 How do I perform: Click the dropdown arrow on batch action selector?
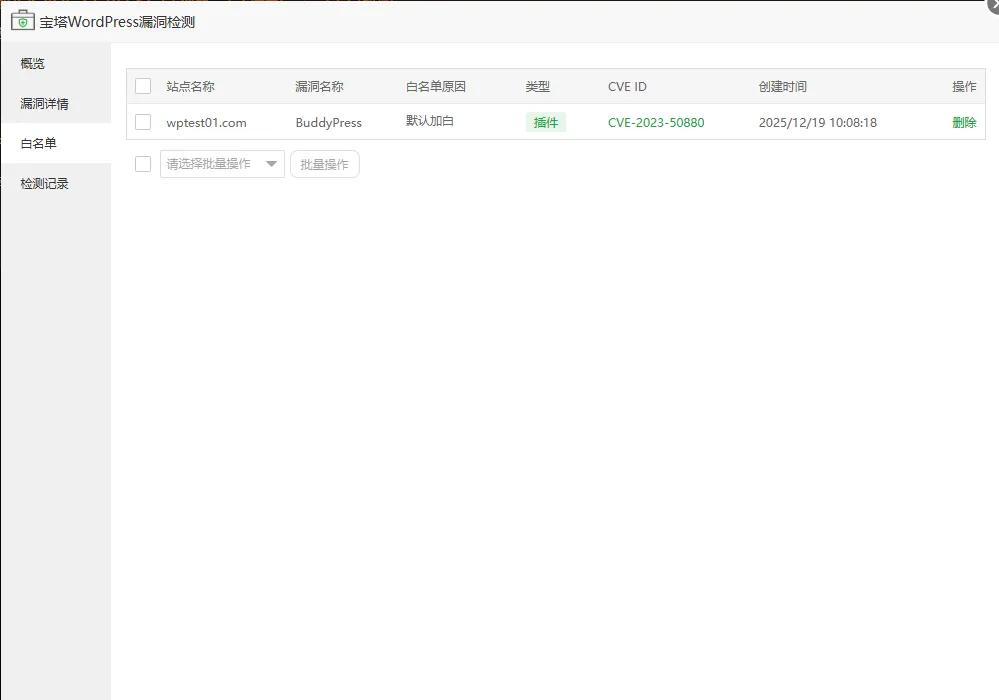271,164
